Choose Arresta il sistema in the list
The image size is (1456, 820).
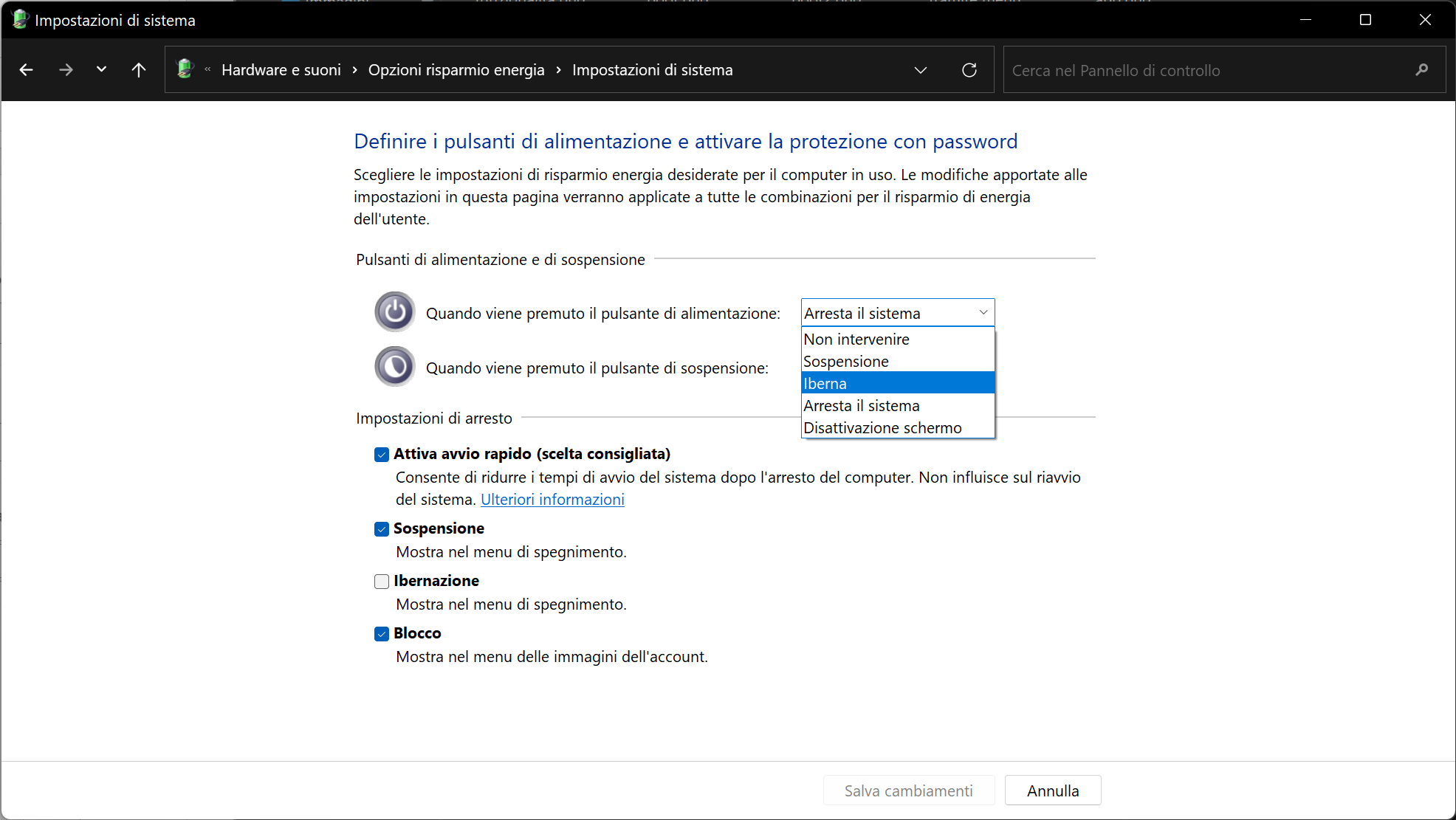coord(898,406)
